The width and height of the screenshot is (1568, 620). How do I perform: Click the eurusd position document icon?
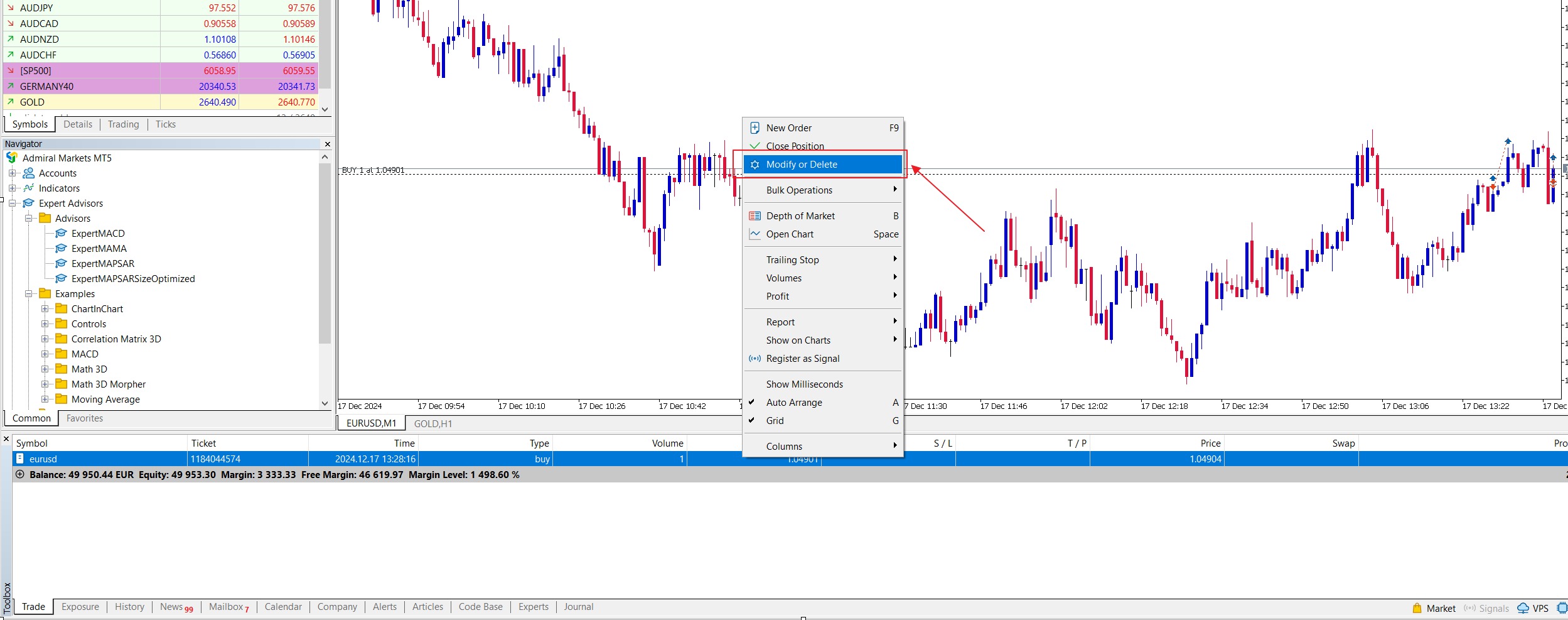tap(20, 459)
